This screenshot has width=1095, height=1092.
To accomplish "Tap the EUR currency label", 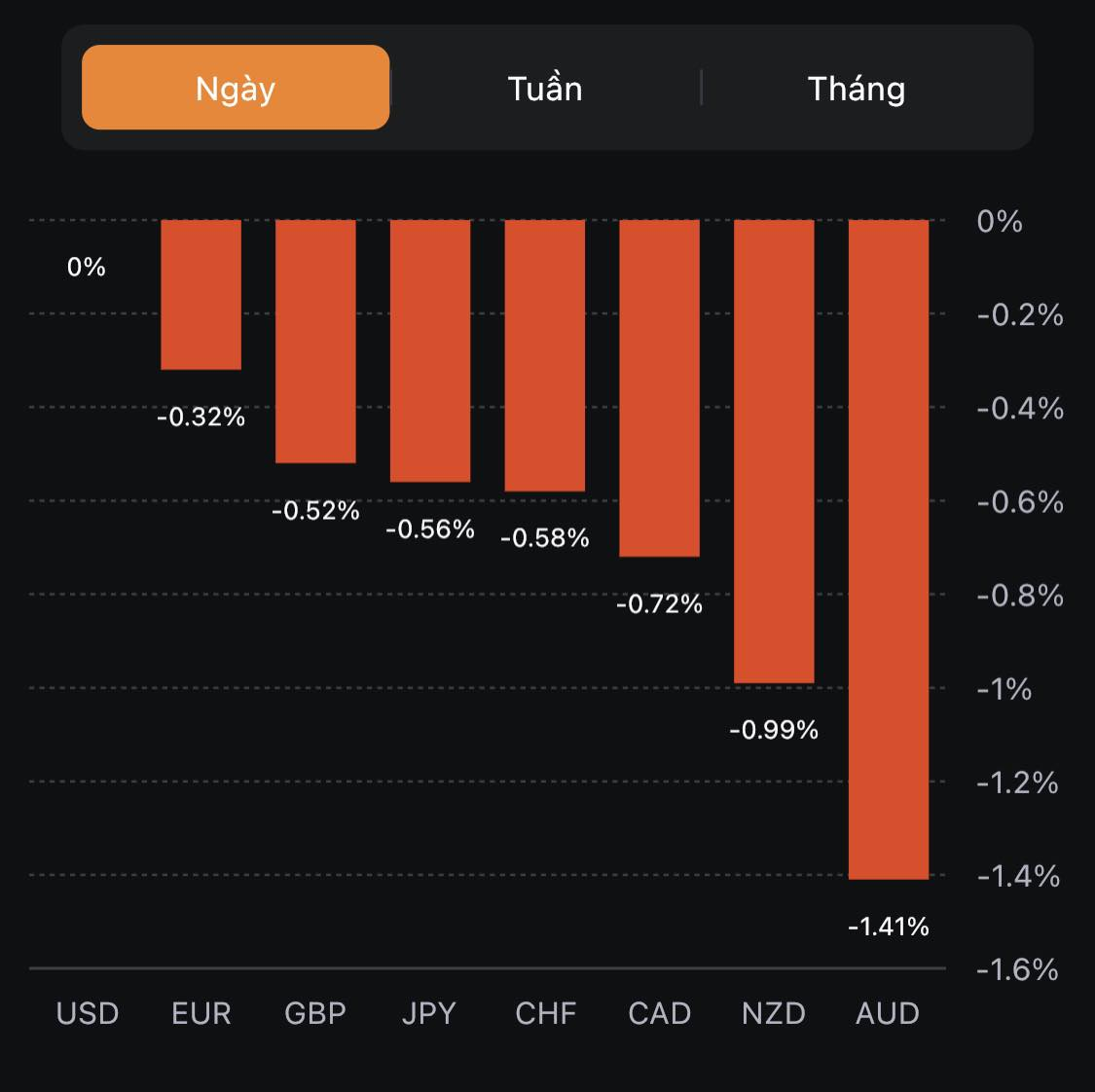I will [x=201, y=1013].
